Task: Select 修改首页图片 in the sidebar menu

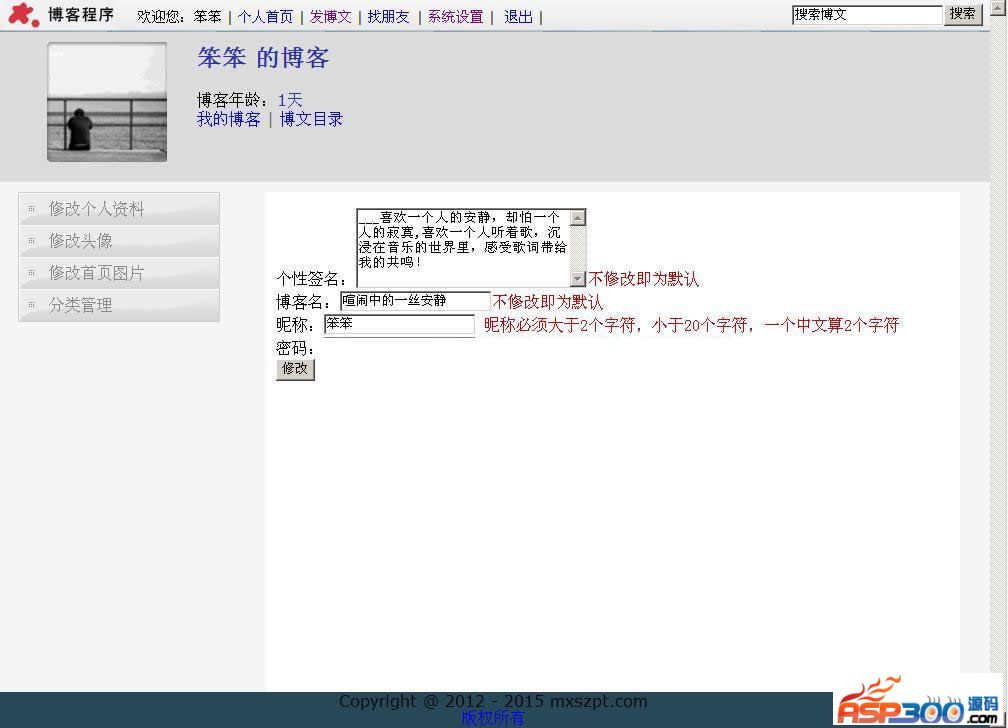Action: coord(119,273)
